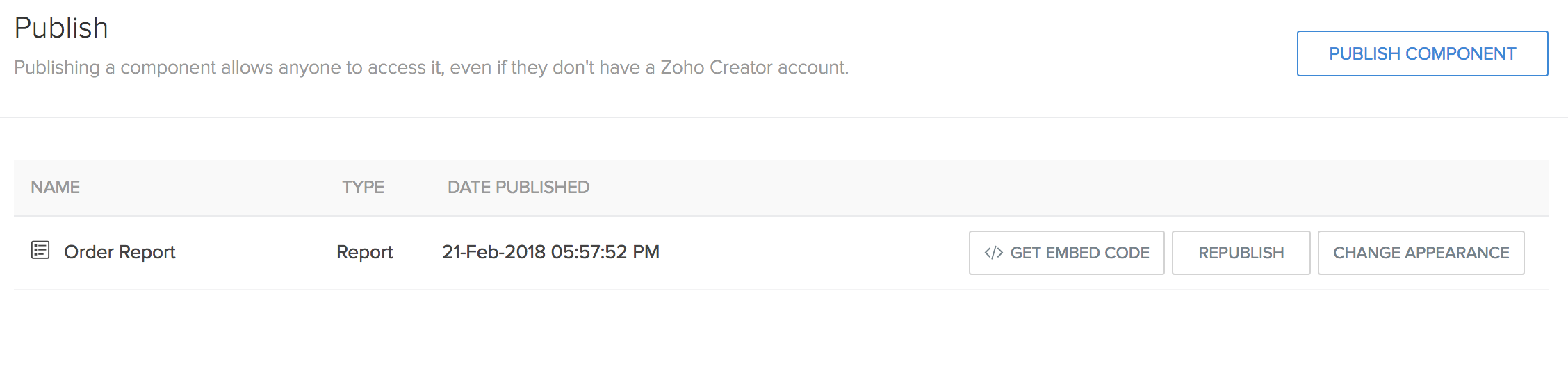The height and width of the screenshot is (375, 1568).
Task: Open Get Embed Code for Order Report
Action: point(1066,253)
